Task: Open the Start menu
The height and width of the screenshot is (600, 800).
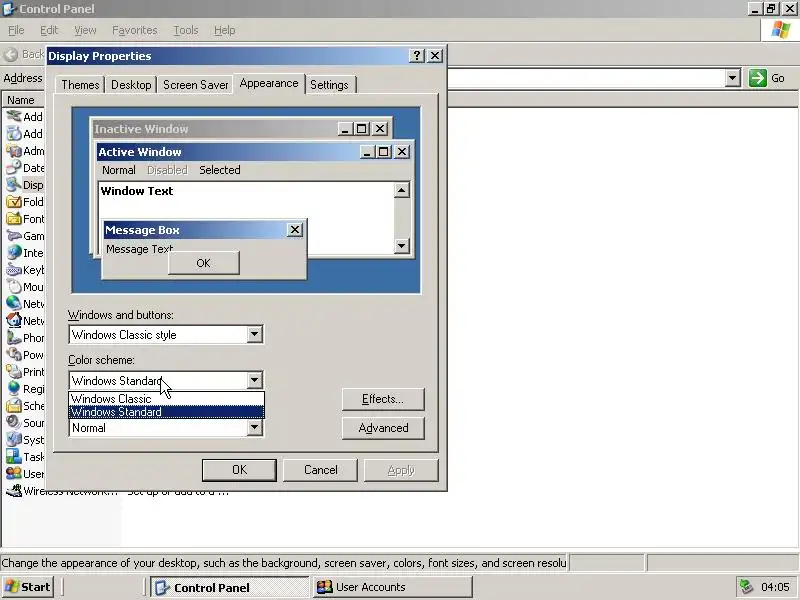Action: coord(29,587)
